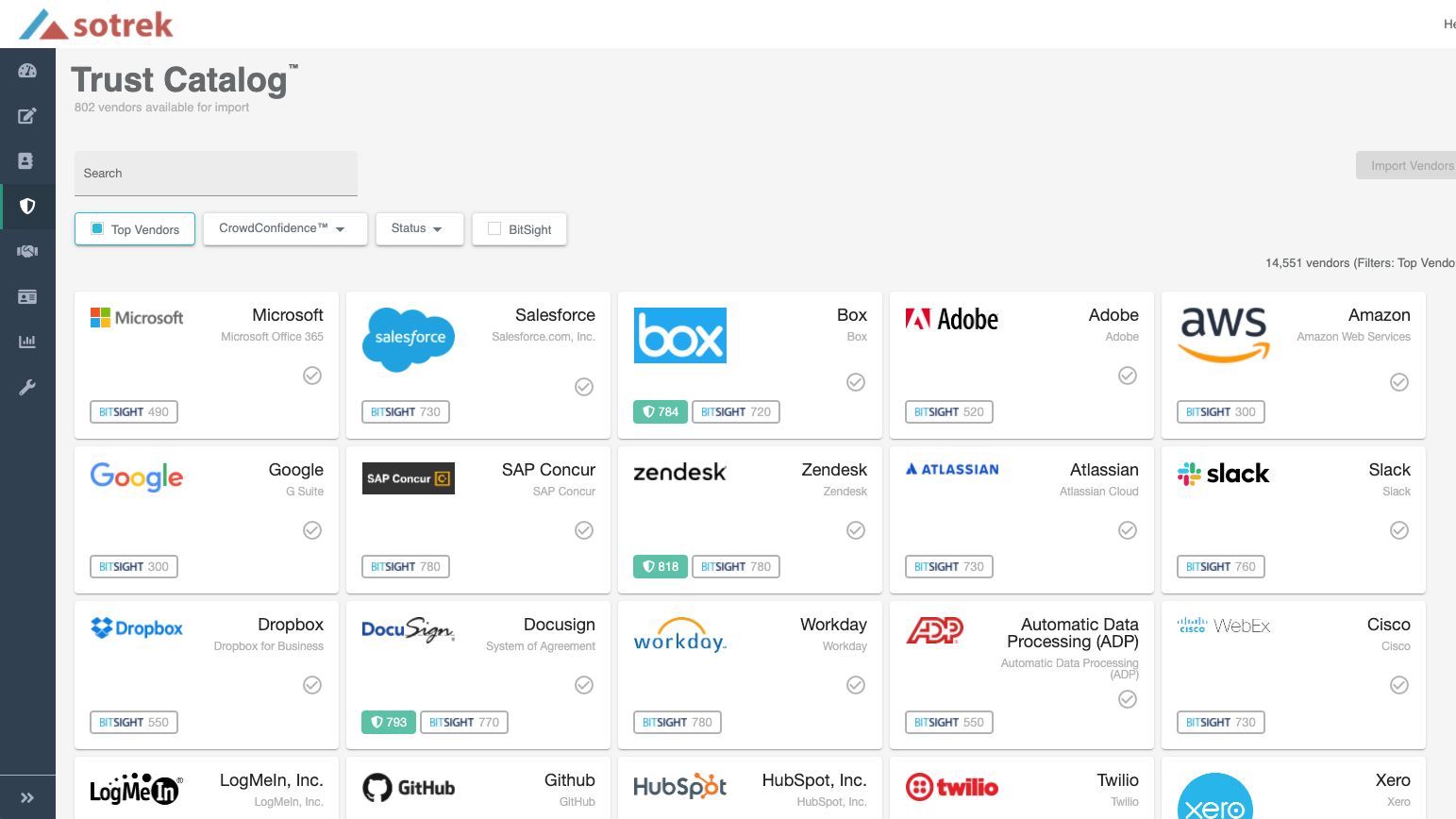This screenshot has height=819, width=1456.
Task: Click the Dropbox logo
Action: coord(137,628)
